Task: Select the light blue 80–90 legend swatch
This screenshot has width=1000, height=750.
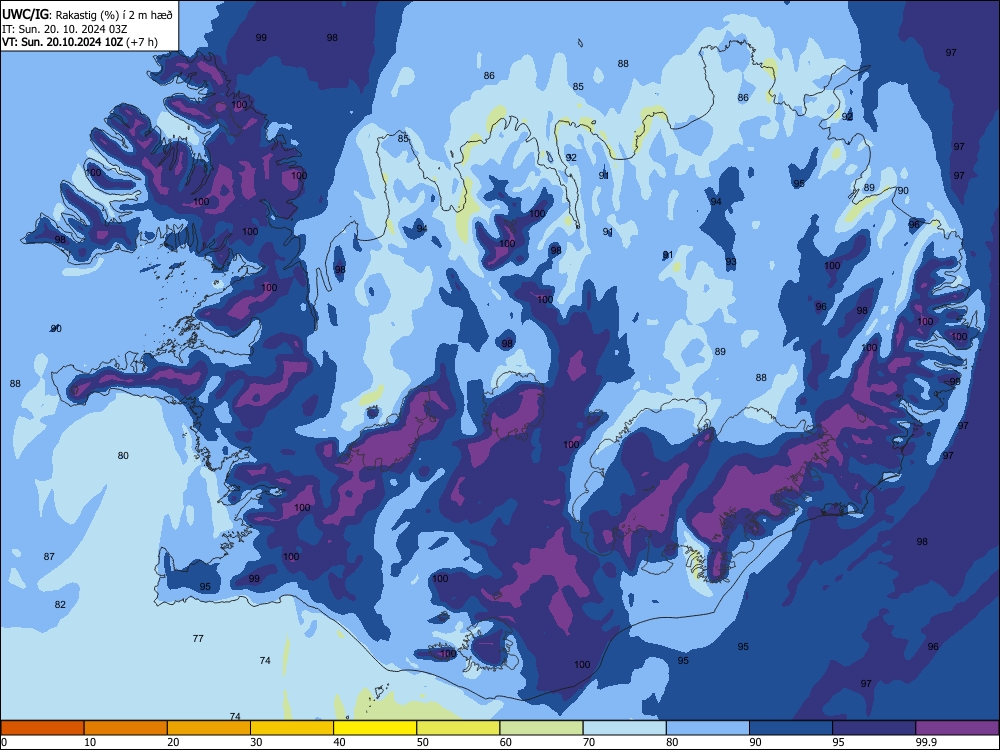Action: [x=708, y=728]
